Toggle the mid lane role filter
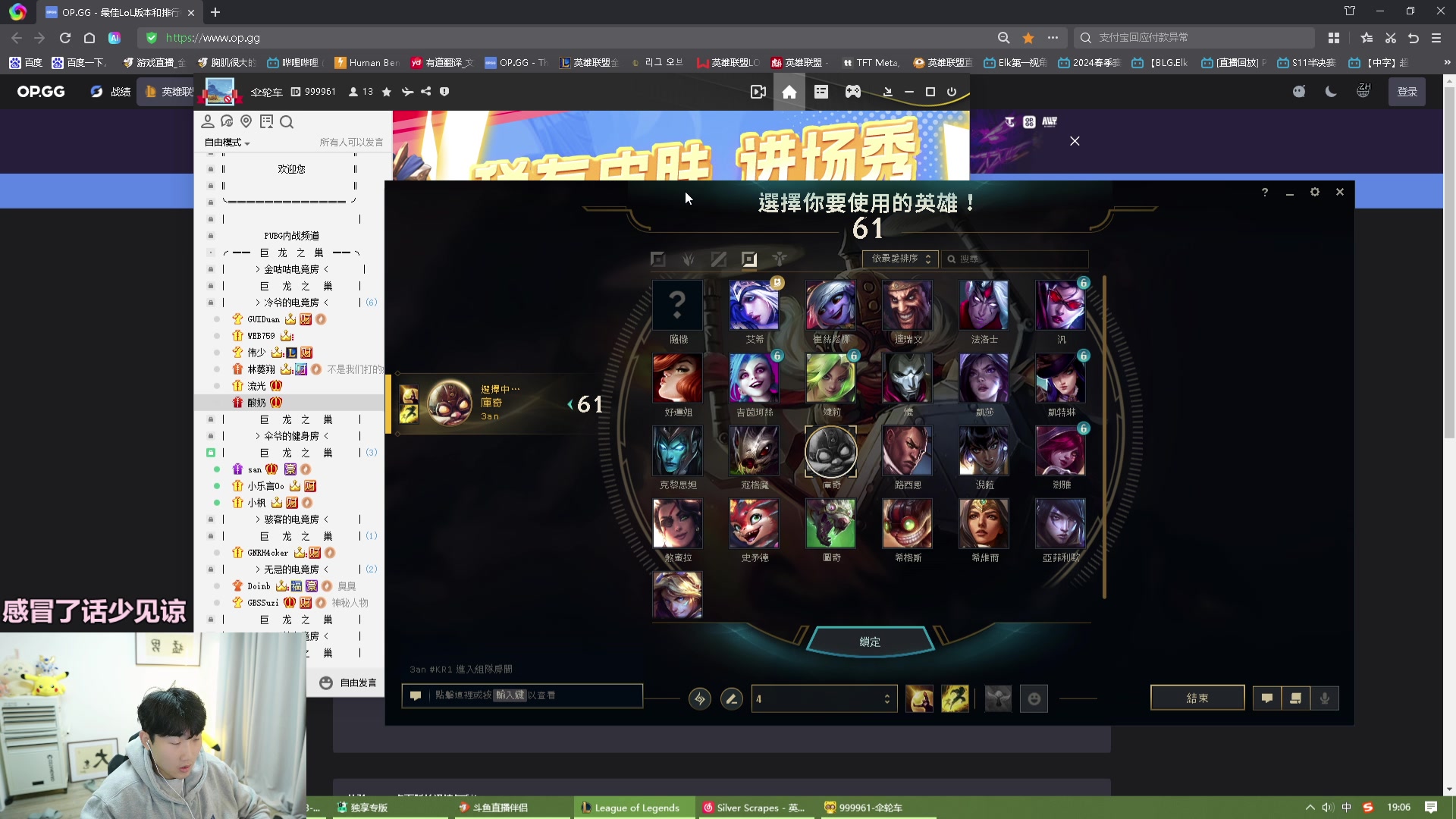This screenshot has width=1456, height=819. 718,259
